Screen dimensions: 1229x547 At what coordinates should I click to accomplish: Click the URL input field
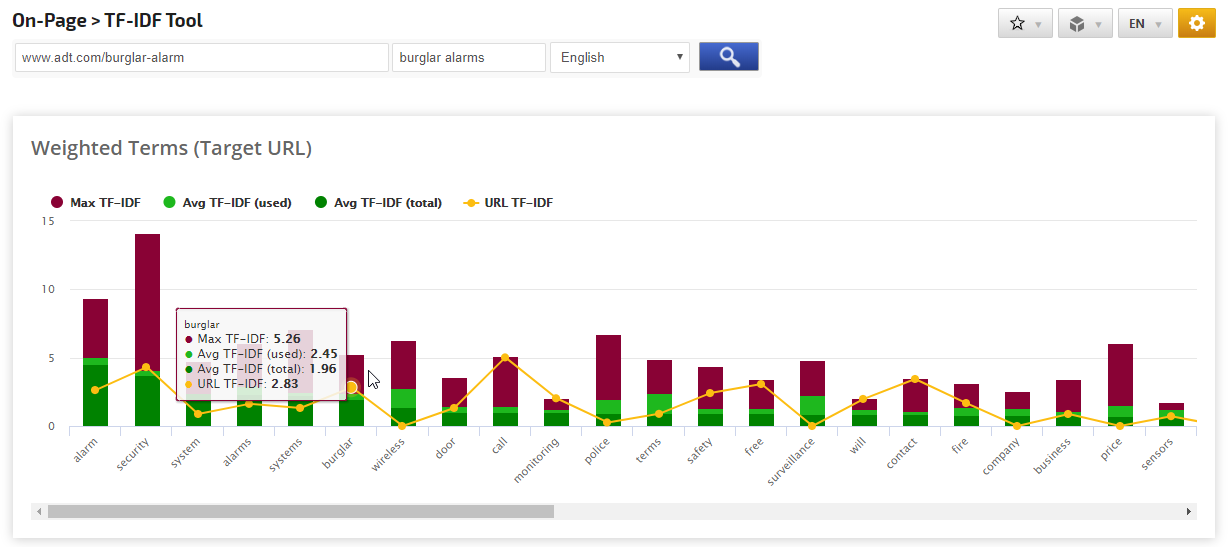click(201, 58)
